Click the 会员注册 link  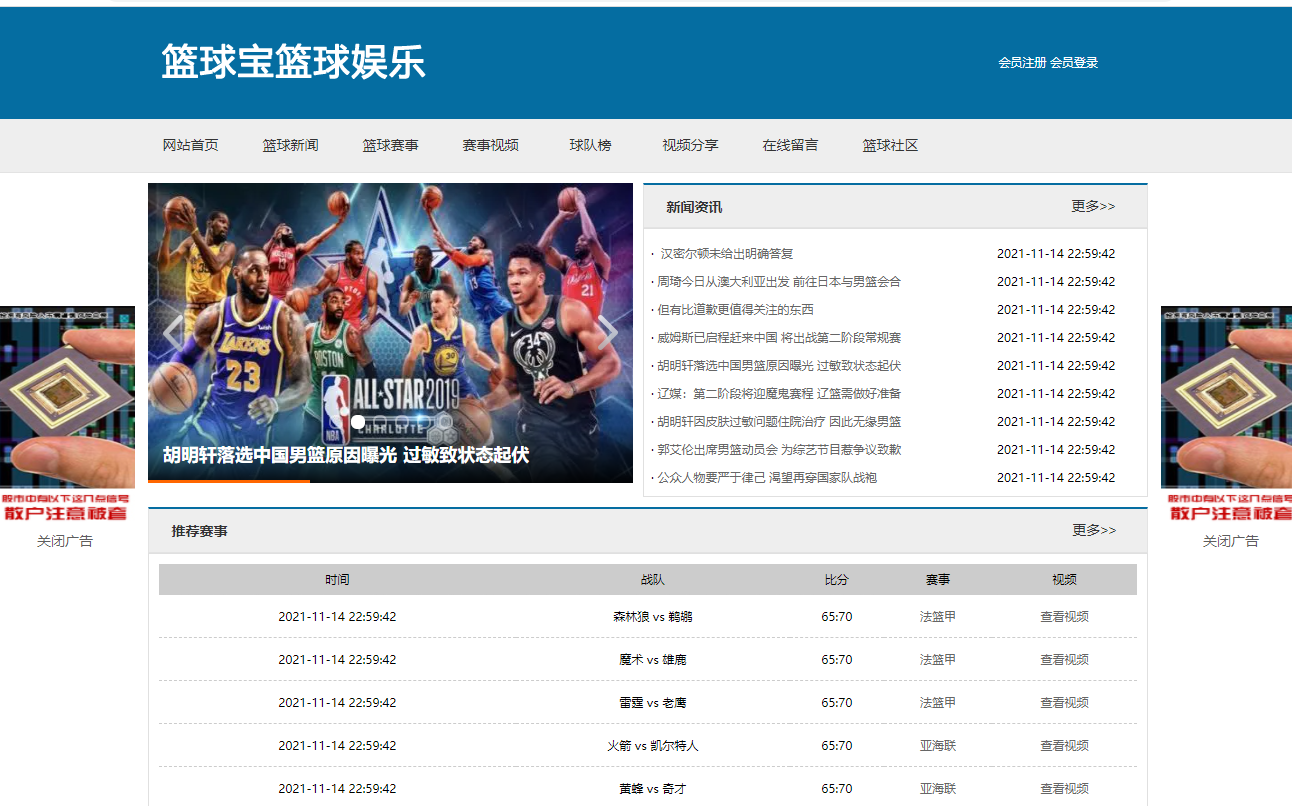[x=1022, y=62]
